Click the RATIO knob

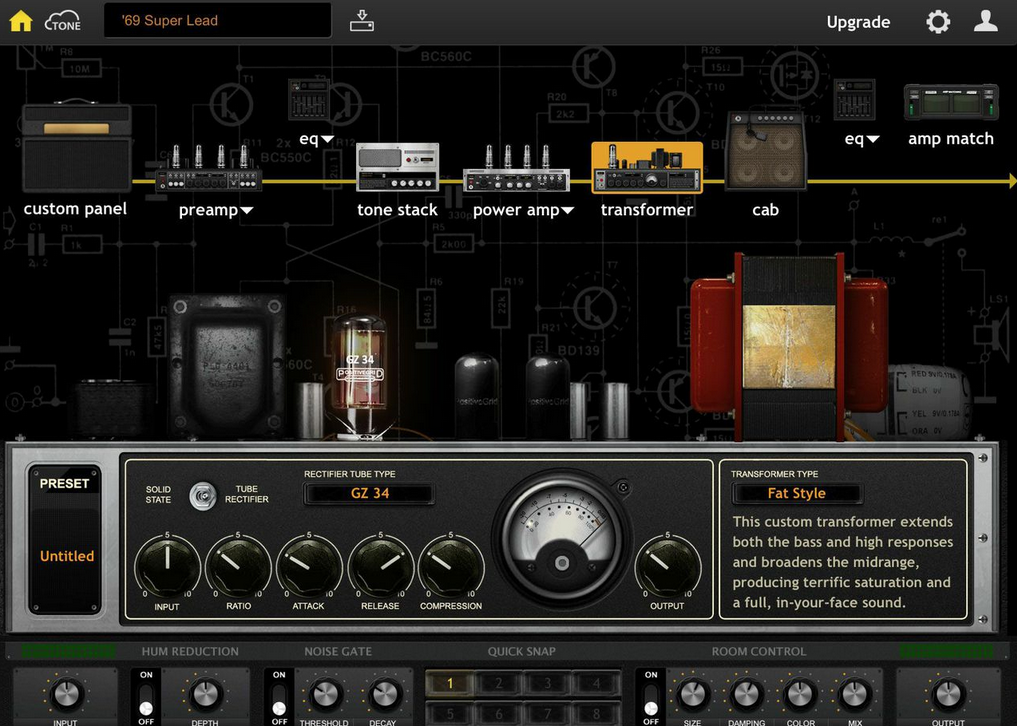pyautogui.click(x=238, y=566)
